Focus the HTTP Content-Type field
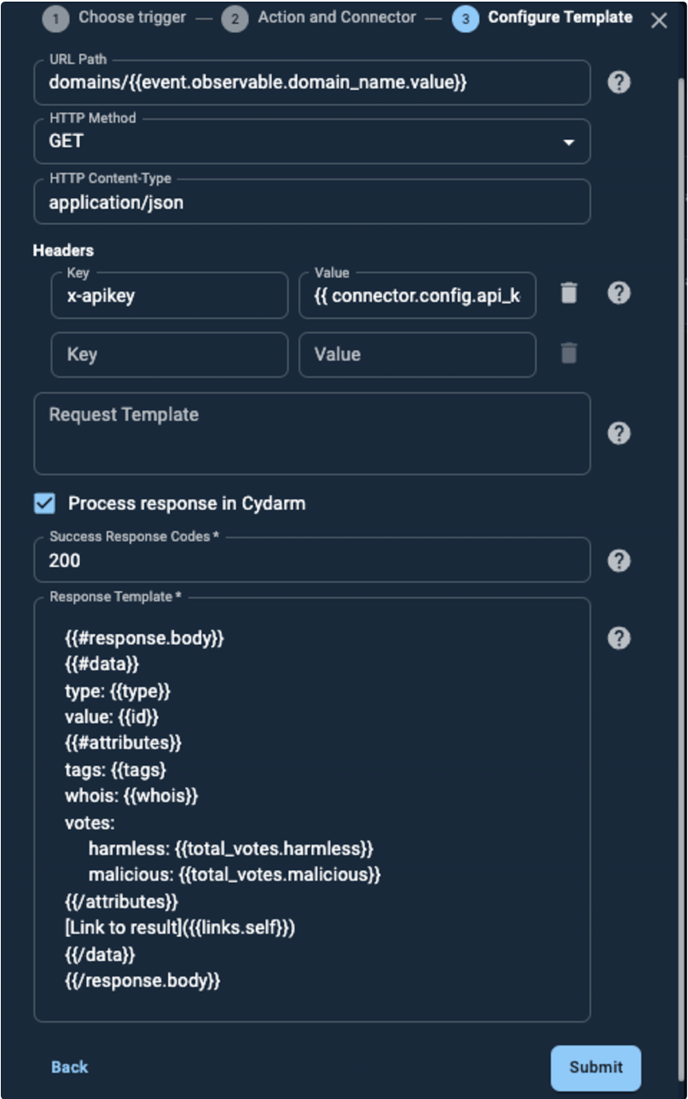The width and height of the screenshot is (688, 1099). (312, 202)
